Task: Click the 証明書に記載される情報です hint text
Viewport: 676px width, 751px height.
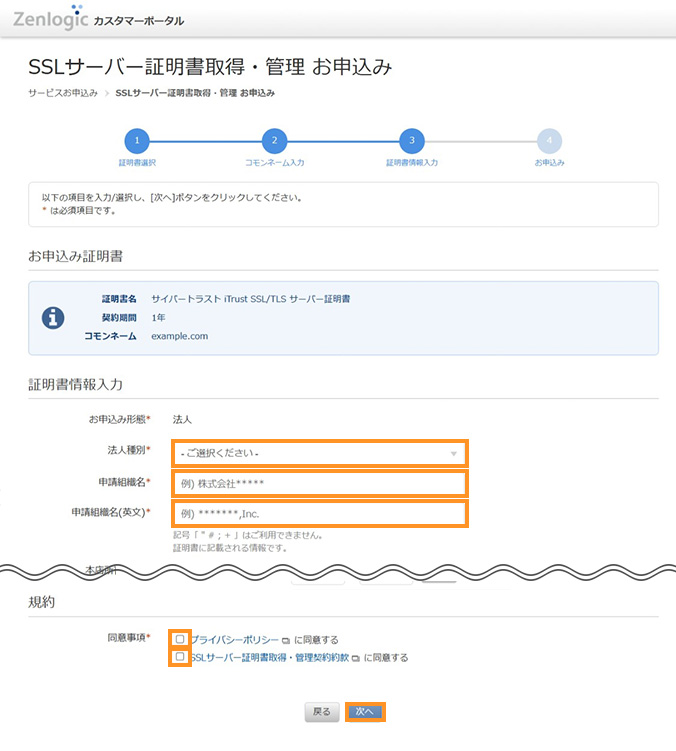Action: [230, 548]
